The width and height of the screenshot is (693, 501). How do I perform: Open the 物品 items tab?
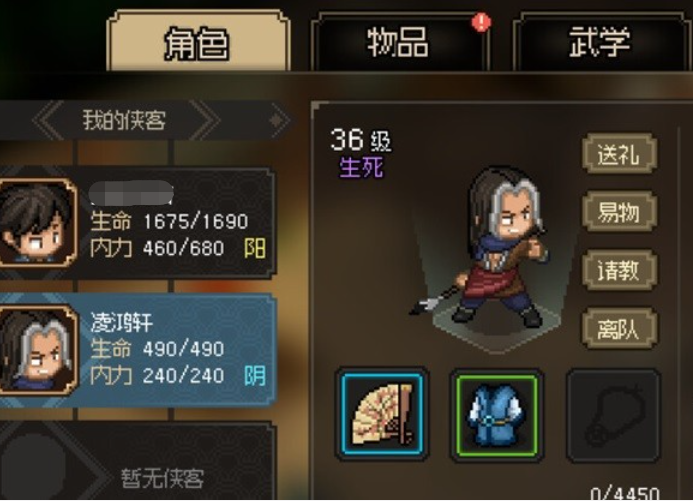(399, 42)
